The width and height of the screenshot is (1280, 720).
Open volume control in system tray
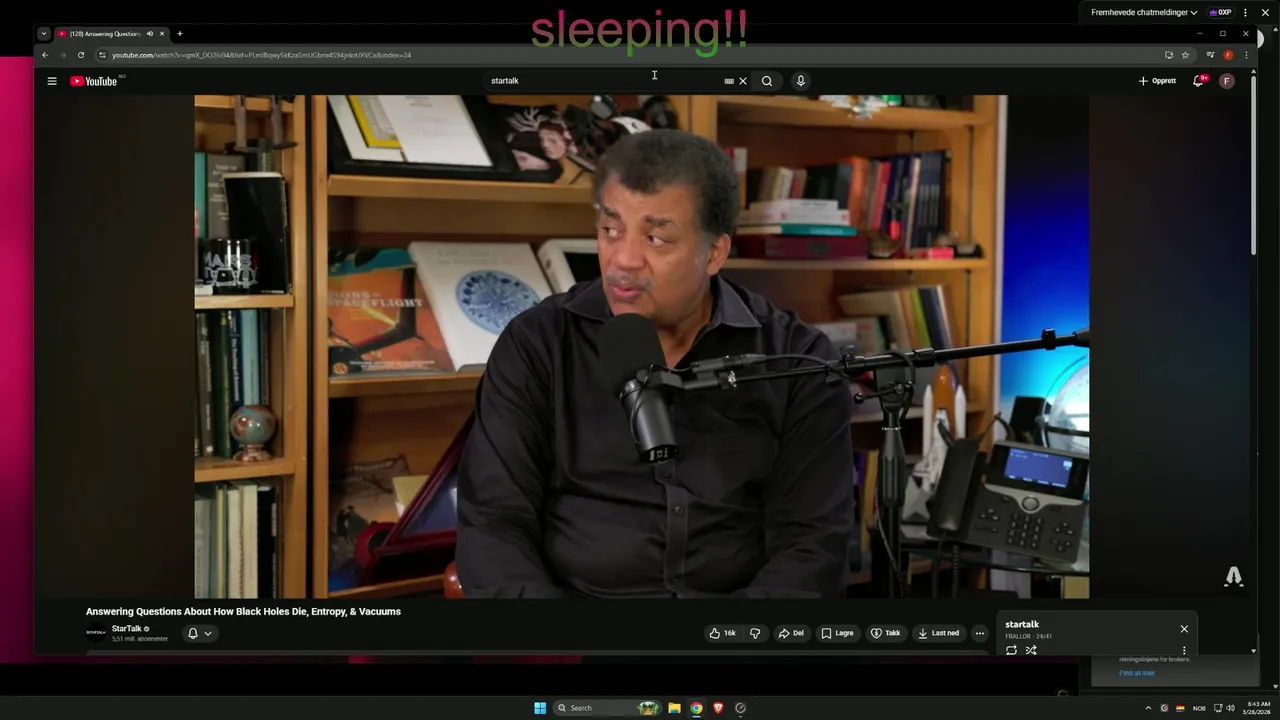[1230, 708]
